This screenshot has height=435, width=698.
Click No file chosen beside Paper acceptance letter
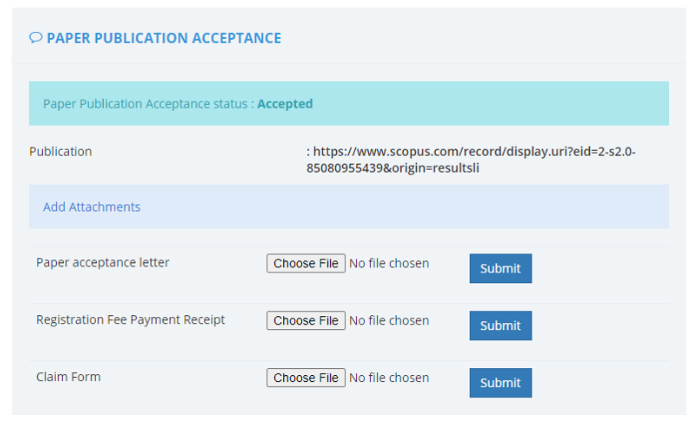pos(389,264)
